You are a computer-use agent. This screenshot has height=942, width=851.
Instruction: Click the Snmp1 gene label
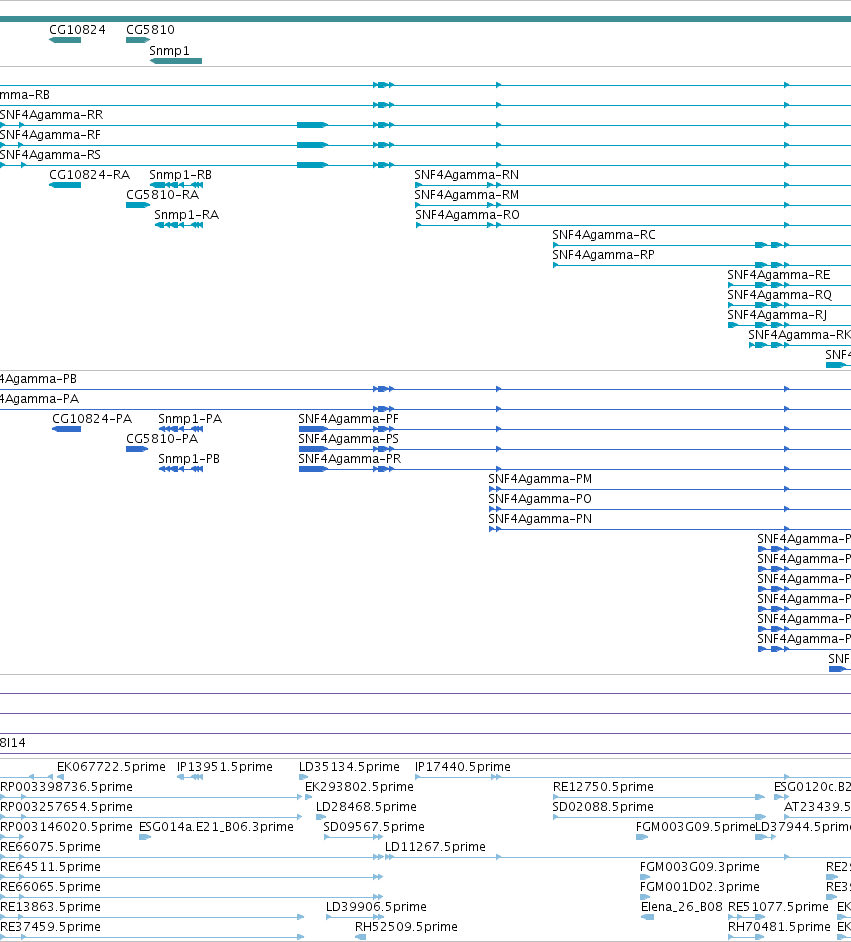169,50
